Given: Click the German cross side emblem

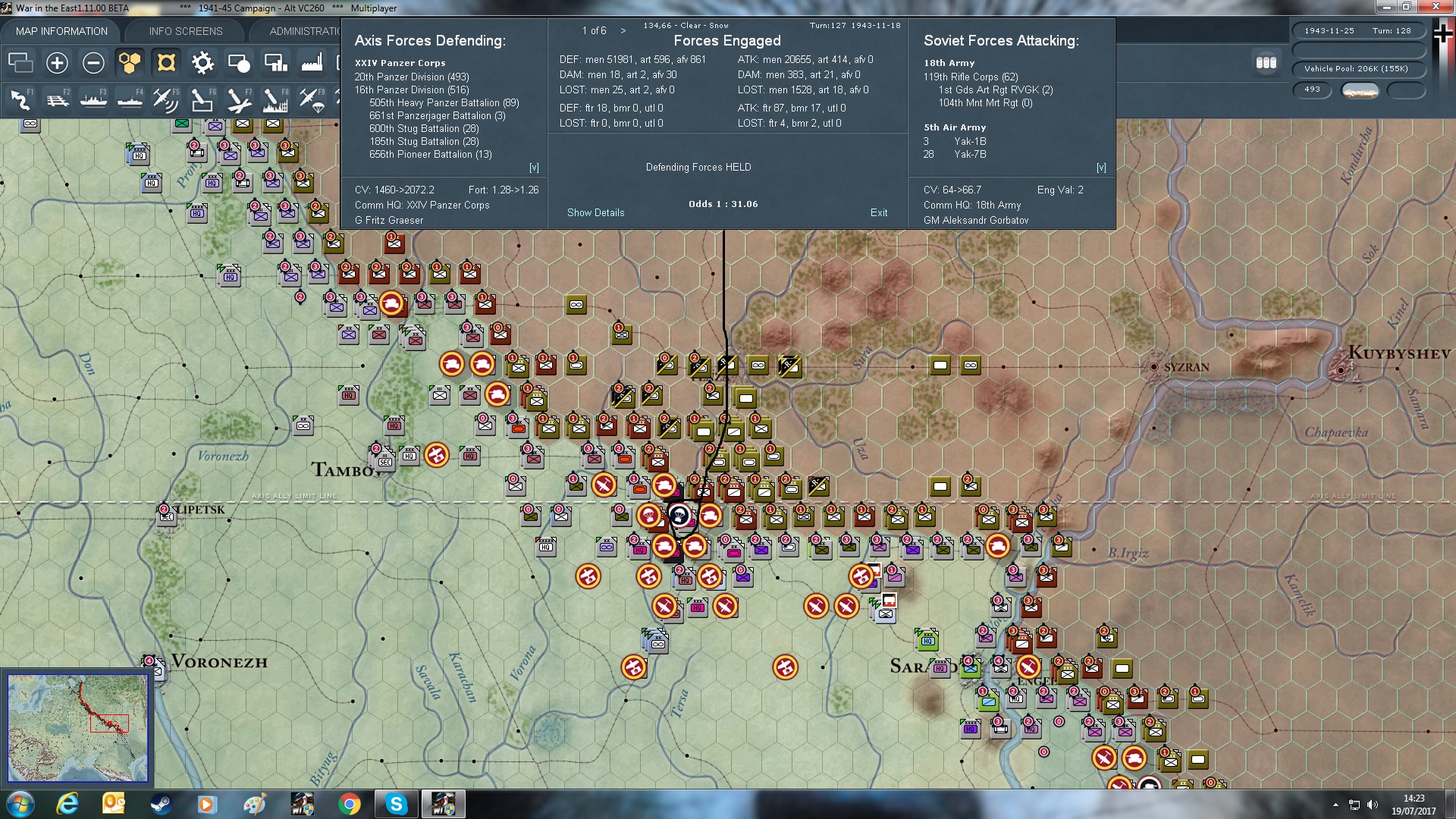Looking at the screenshot, I should [x=1443, y=34].
